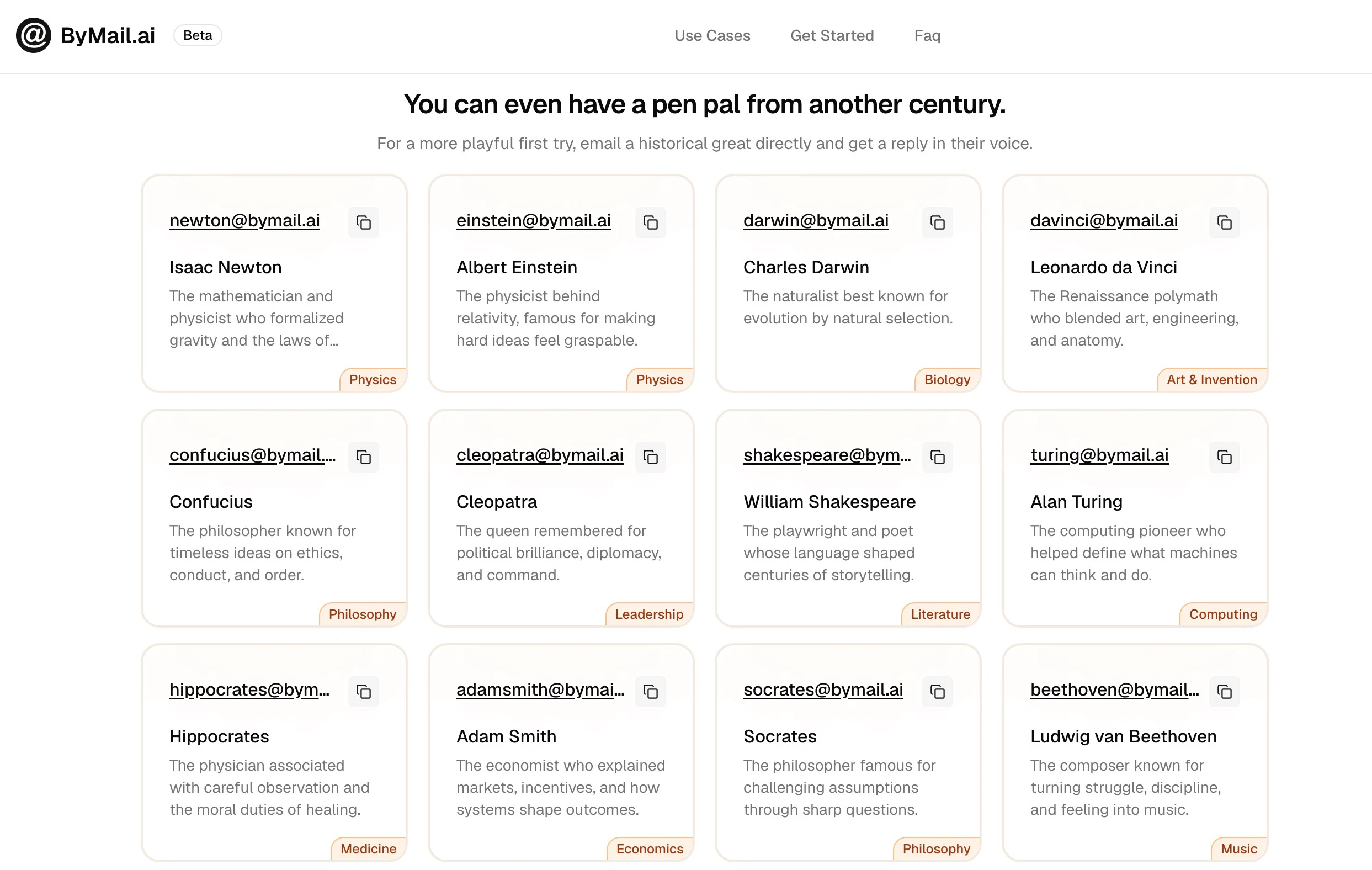1372x870 pixels.
Task: Open the Use Cases menu item
Action: coord(712,35)
